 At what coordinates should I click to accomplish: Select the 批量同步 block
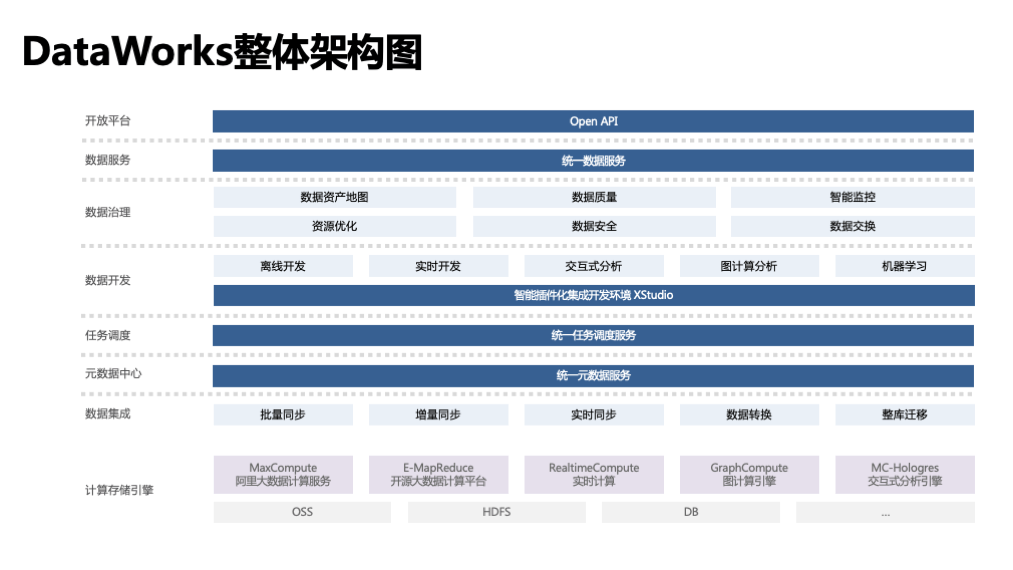click(283, 415)
